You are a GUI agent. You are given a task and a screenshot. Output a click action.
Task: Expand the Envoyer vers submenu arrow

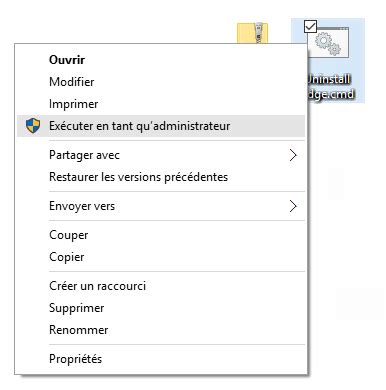(x=293, y=206)
